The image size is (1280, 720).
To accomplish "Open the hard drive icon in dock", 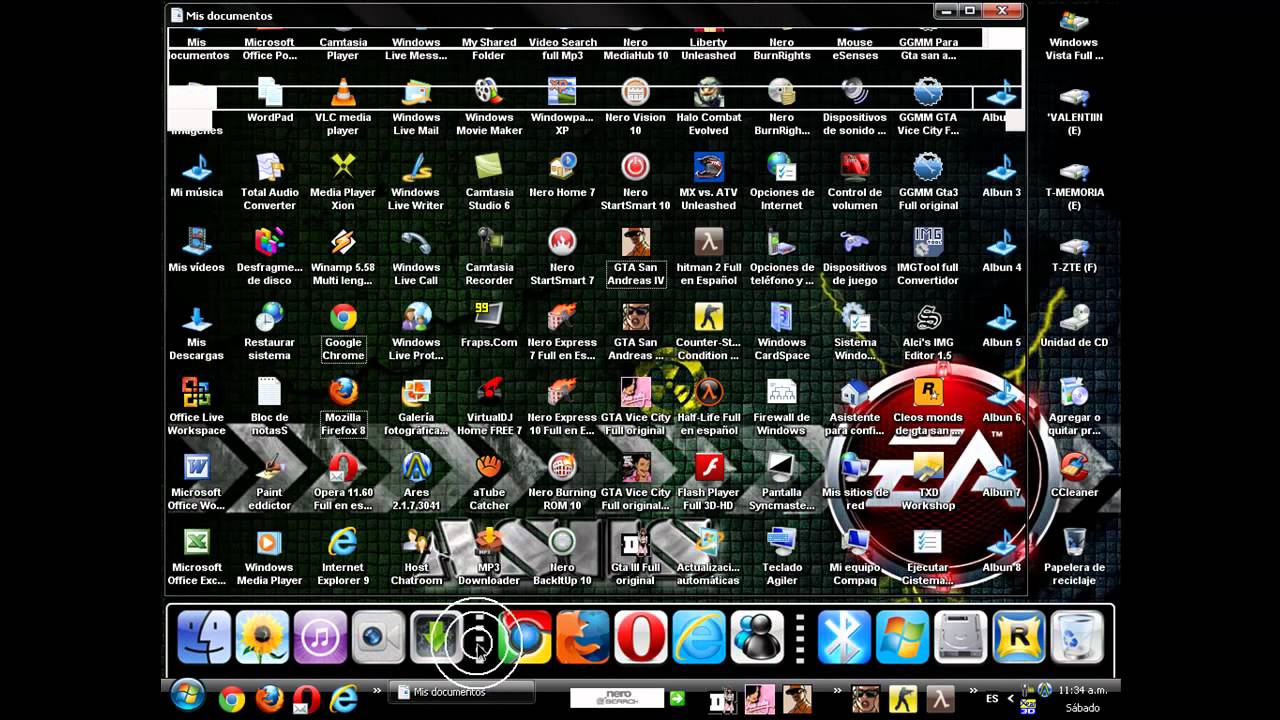I will click(960, 637).
